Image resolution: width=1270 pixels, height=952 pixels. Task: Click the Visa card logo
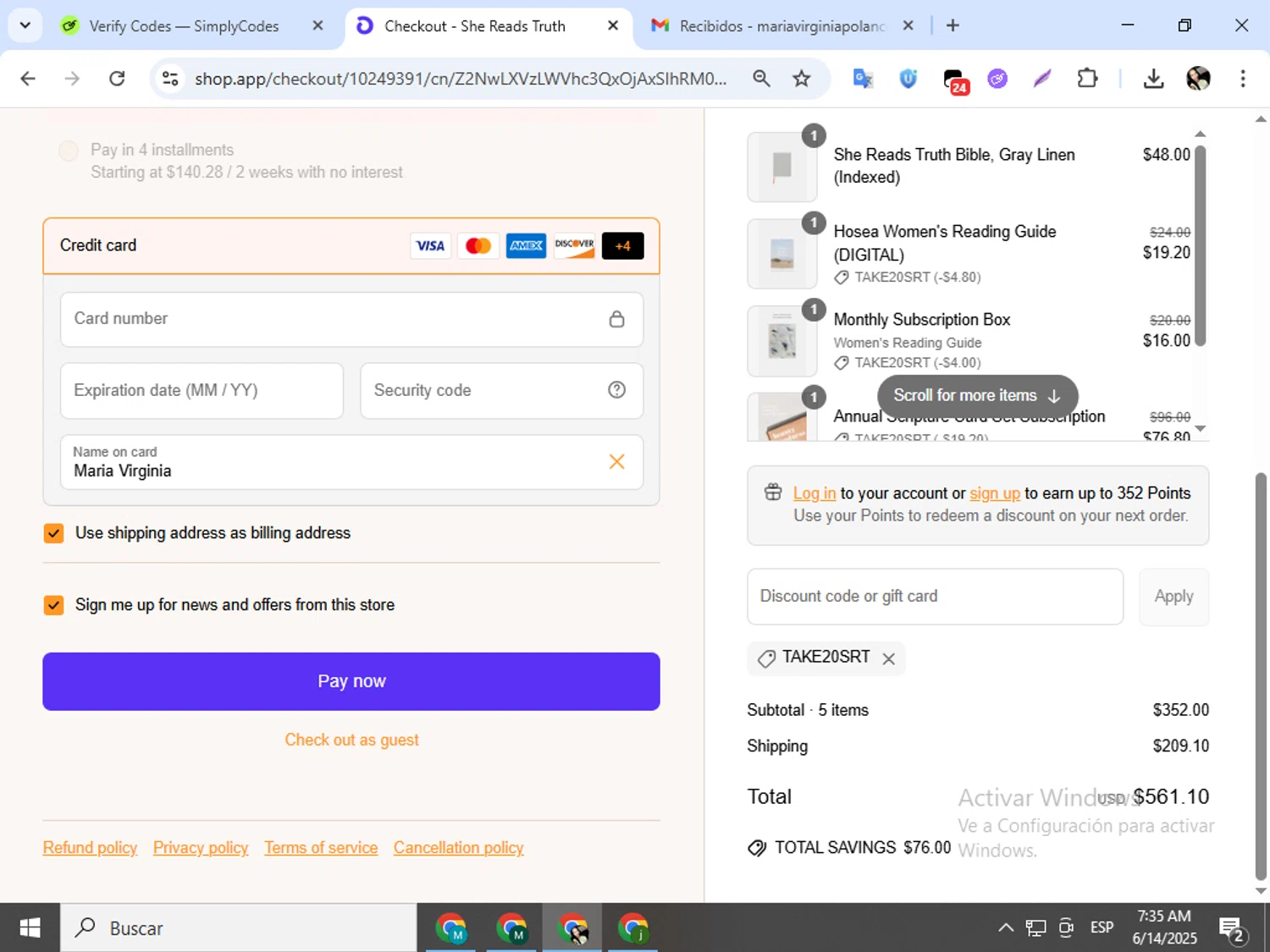coord(430,245)
